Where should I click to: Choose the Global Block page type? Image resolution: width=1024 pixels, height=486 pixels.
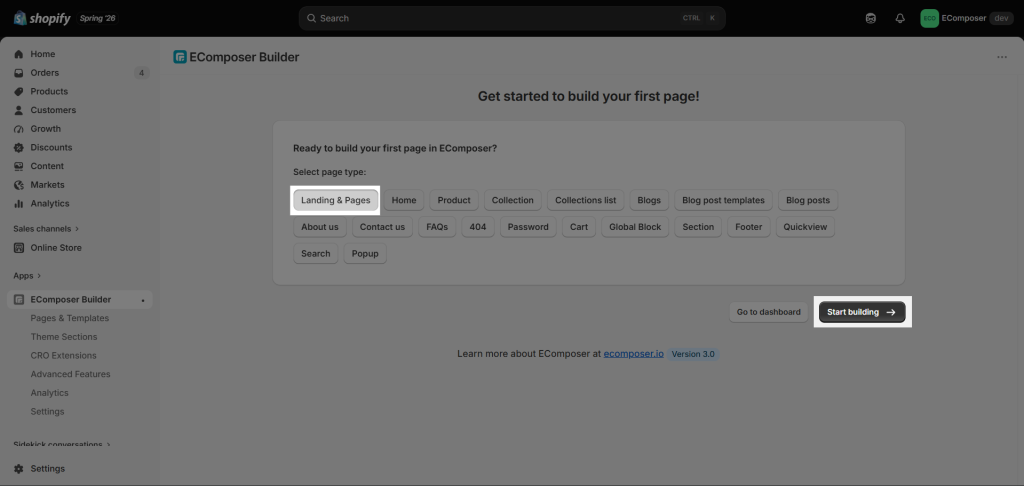(x=635, y=227)
